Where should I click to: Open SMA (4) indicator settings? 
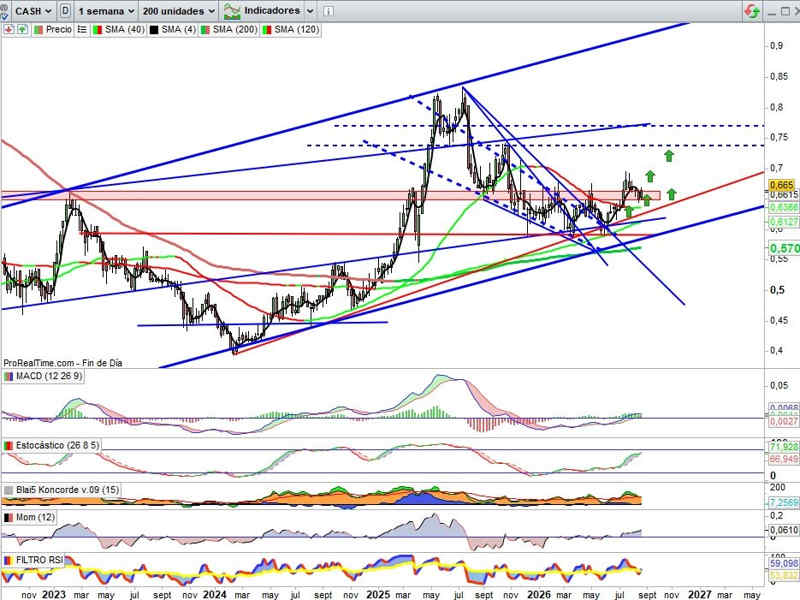(179, 30)
